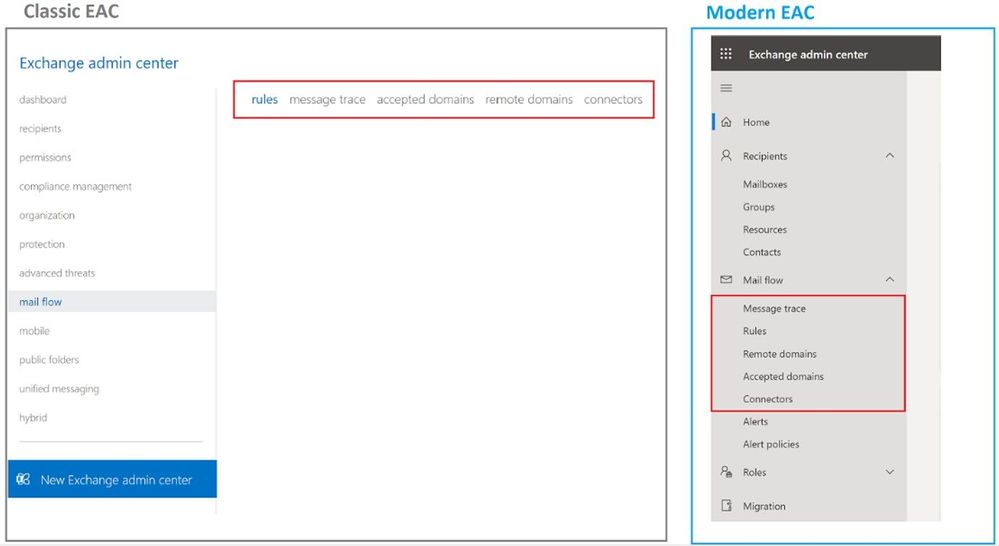Open Mailboxes under Recipients
Image resolution: width=999 pixels, height=546 pixels.
click(x=765, y=184)
